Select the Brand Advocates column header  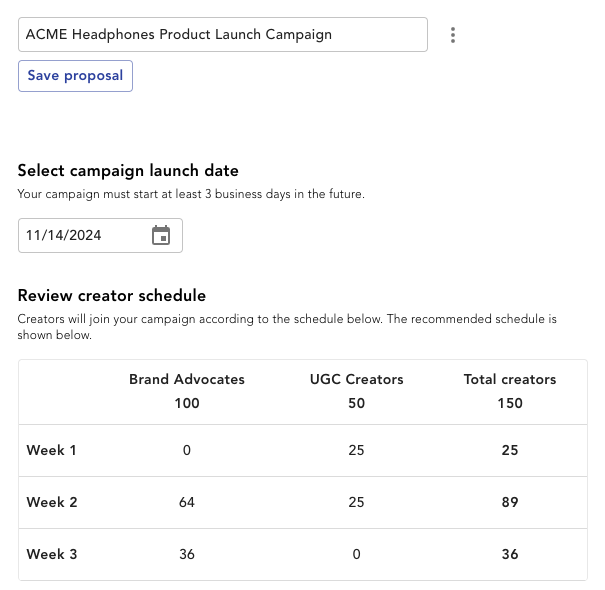187,379
